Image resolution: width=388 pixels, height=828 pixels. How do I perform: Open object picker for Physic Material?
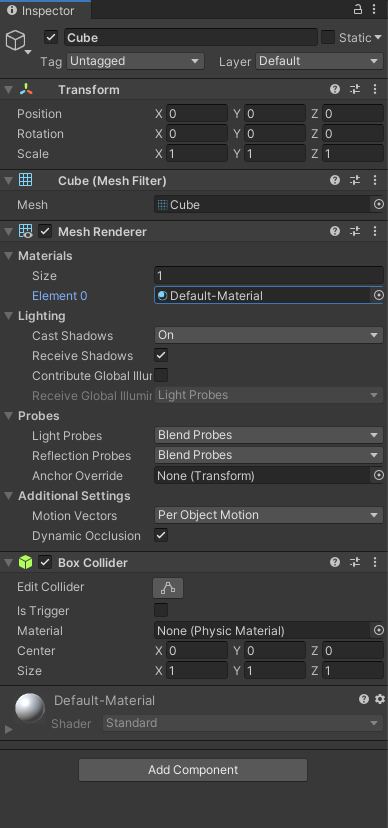coord(378,631)
